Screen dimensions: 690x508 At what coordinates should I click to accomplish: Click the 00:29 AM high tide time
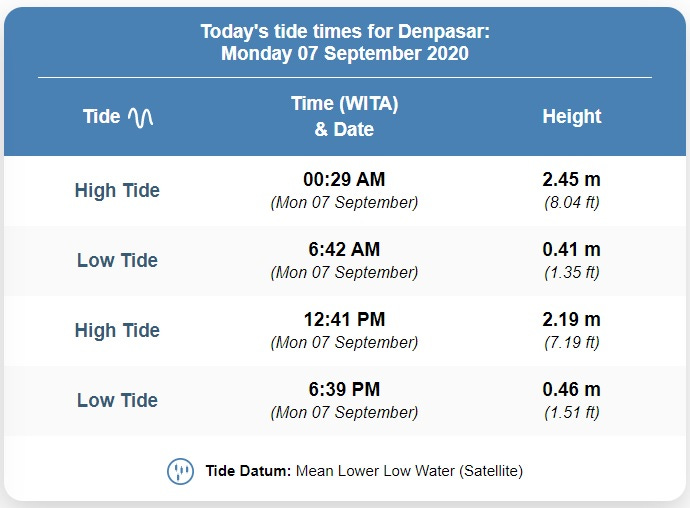click(x=344, y=179)
